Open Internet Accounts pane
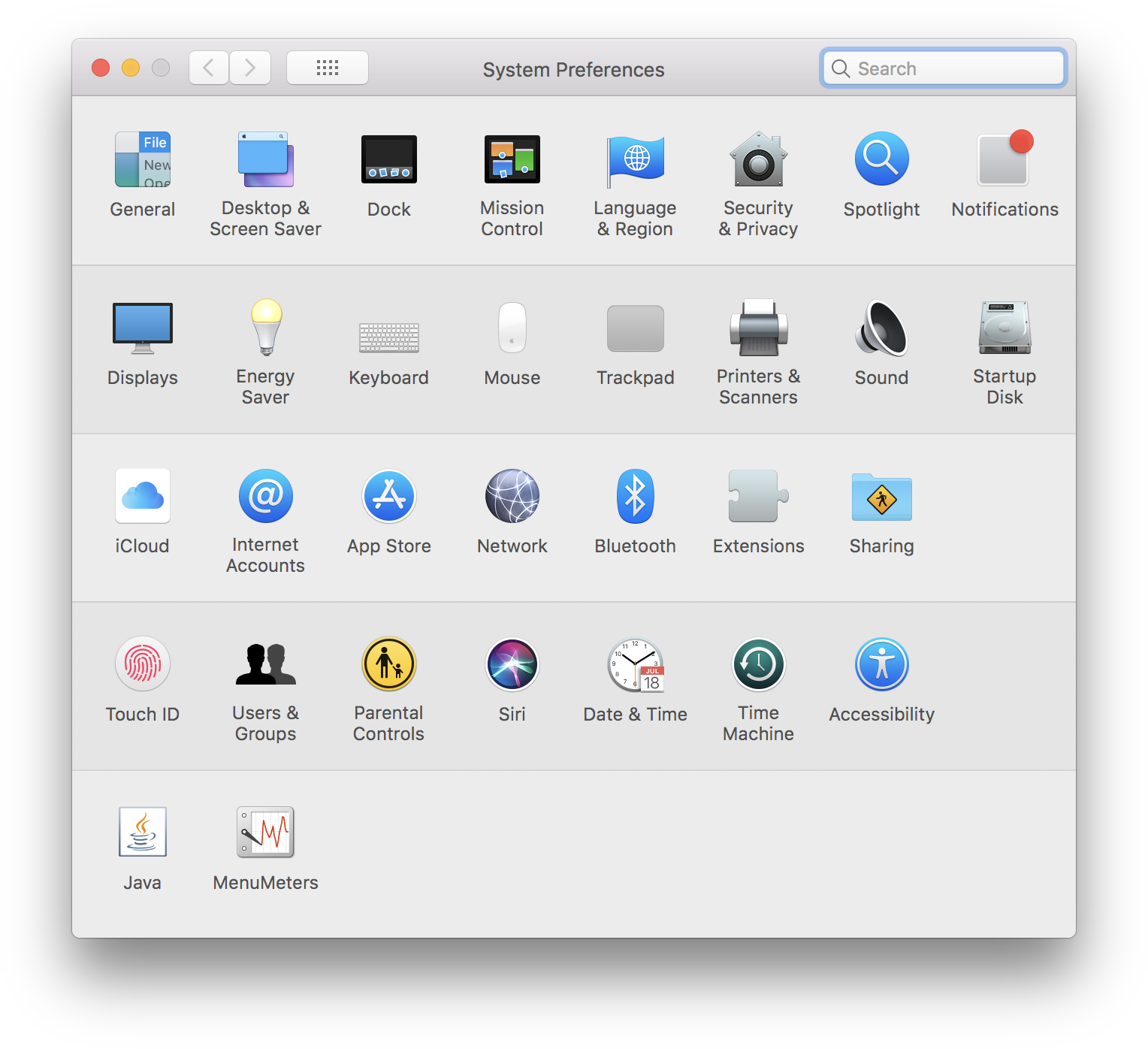 266,496
